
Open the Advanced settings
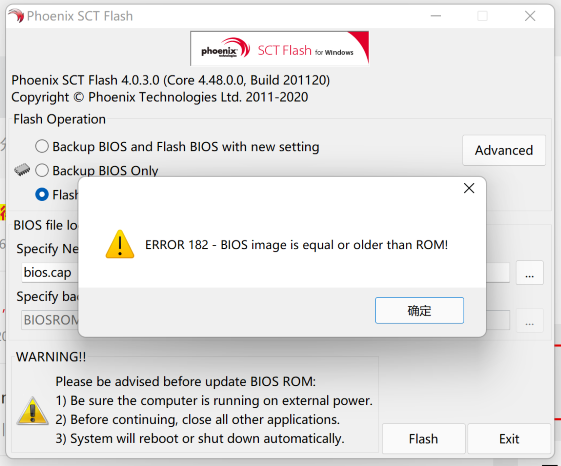click(x=504, y=150)
